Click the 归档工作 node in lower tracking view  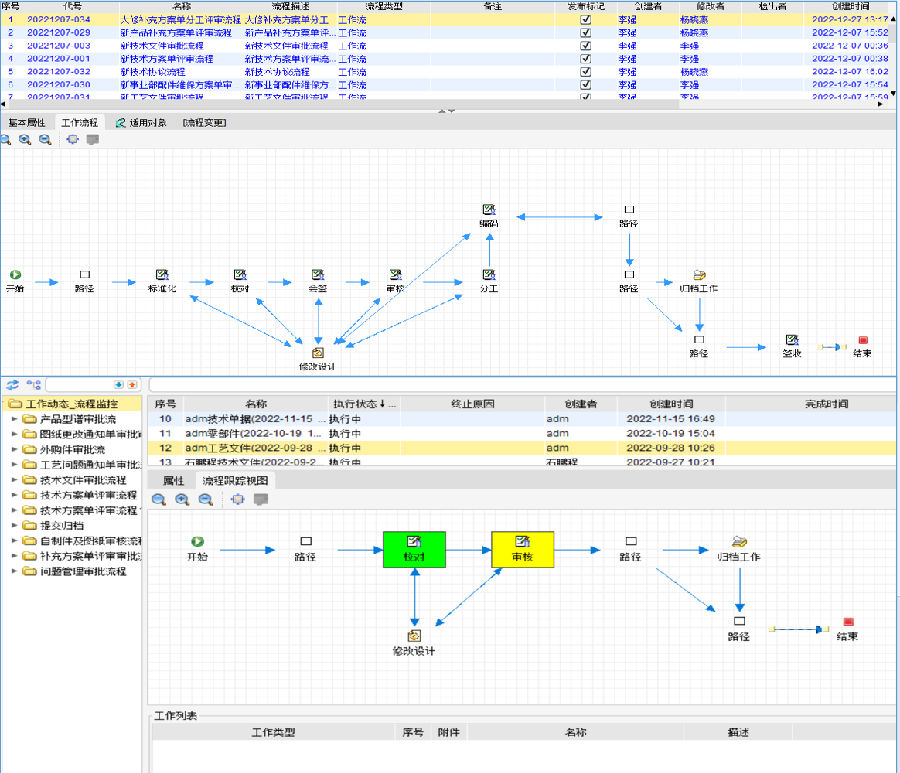pyautogui.click(x=739, y=548)
